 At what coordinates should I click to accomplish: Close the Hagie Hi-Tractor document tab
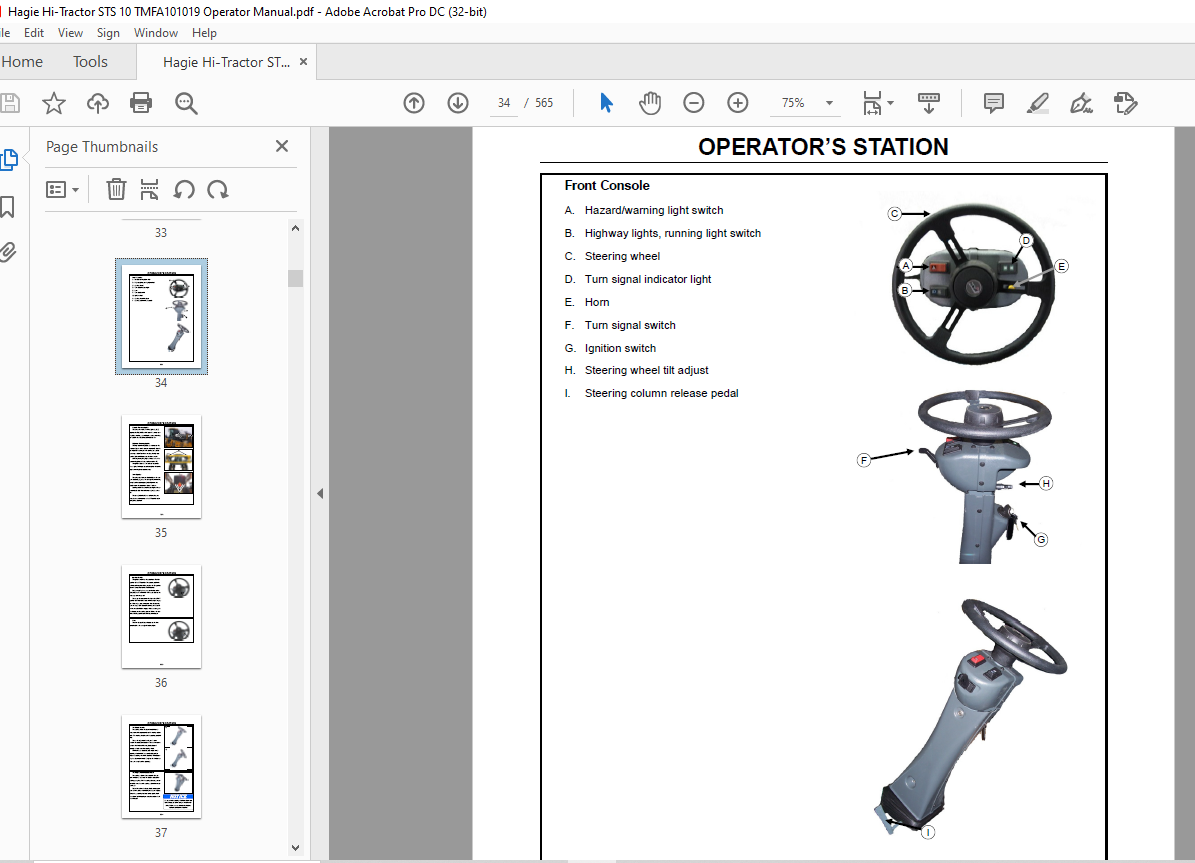coord(303,62)
